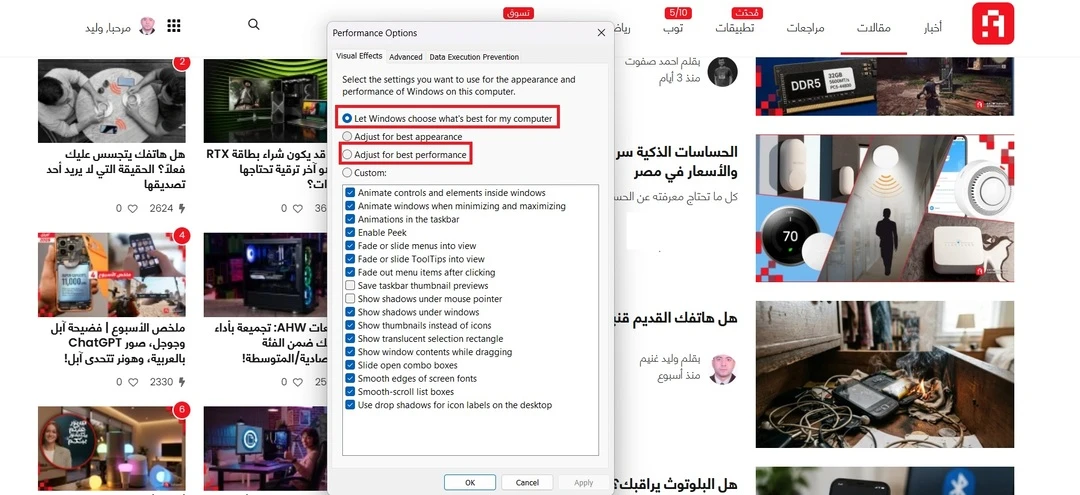
Task: Click author avatar of وليد غنيم
Action: click(722, 368)
